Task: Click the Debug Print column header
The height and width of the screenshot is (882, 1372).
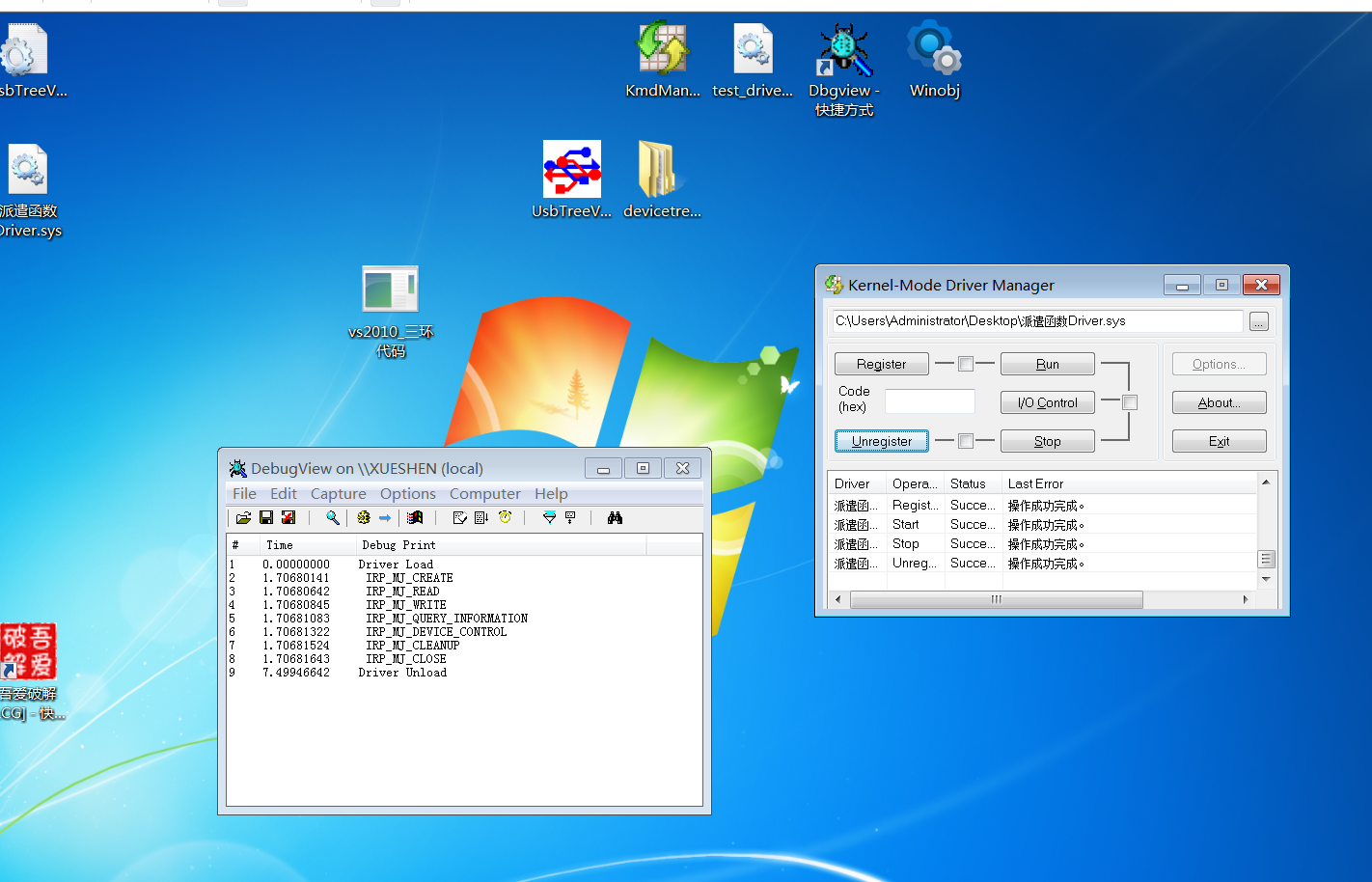Action: point(501,545)
